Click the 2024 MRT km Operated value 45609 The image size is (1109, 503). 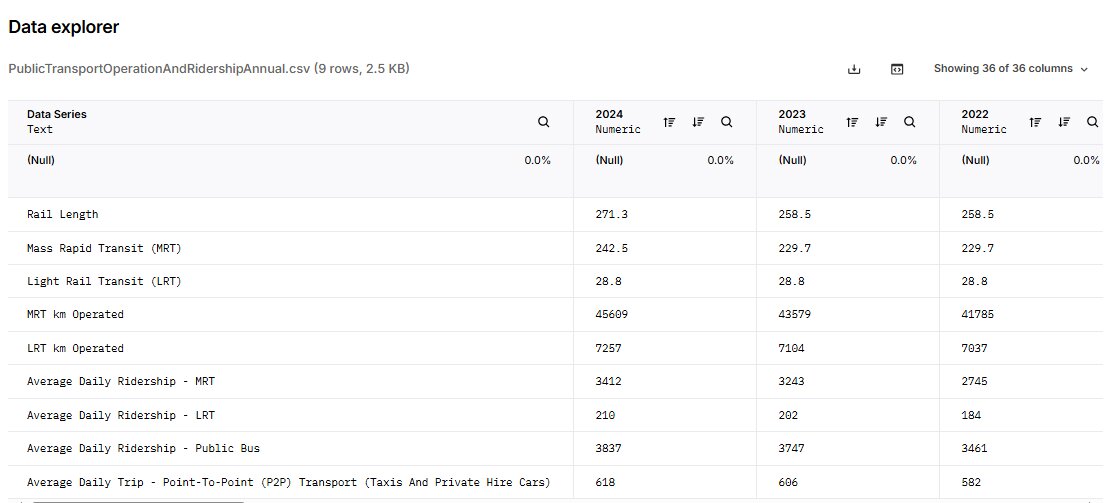[x=612, y=315]
